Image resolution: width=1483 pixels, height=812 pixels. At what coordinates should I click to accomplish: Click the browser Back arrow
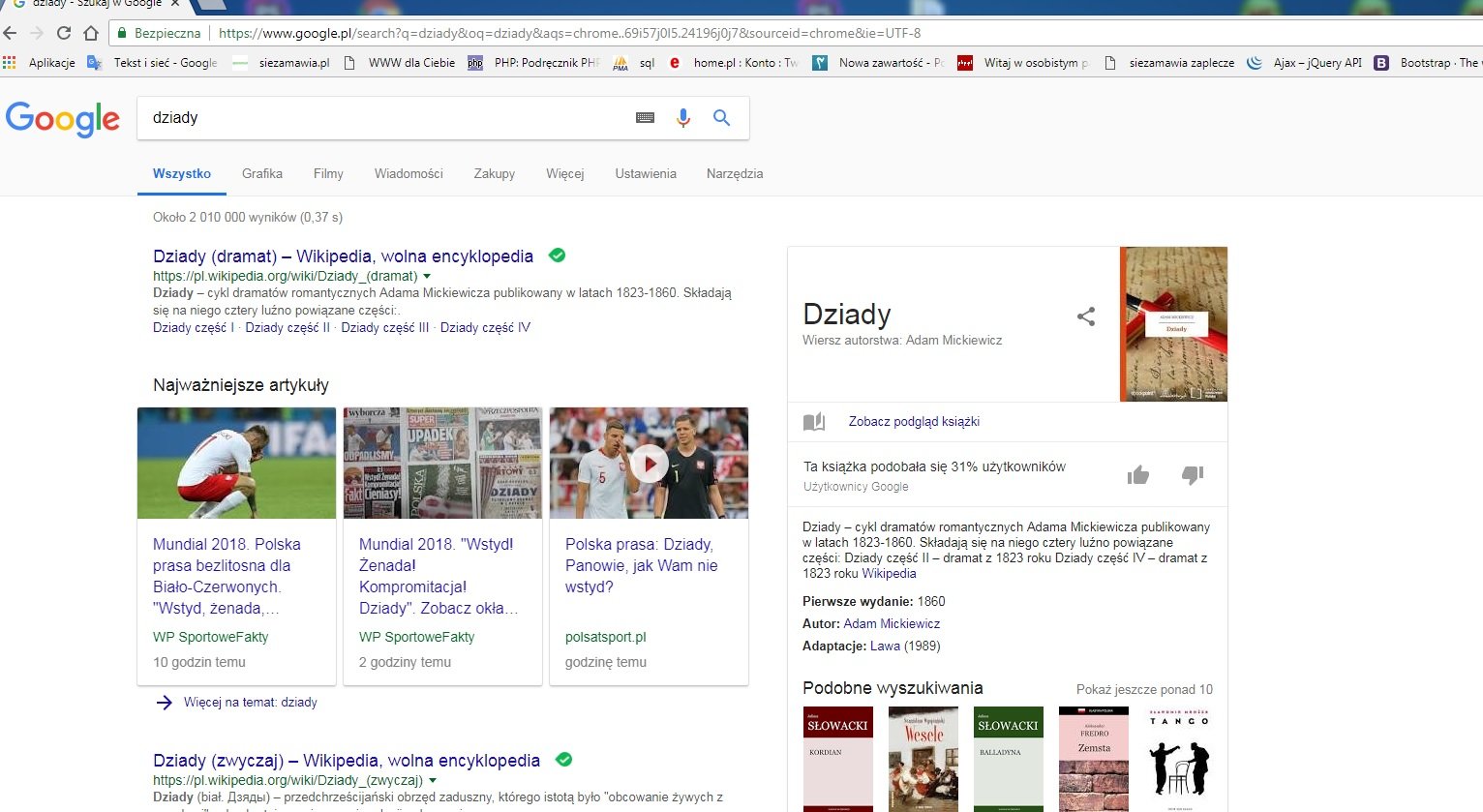[10, 33]
